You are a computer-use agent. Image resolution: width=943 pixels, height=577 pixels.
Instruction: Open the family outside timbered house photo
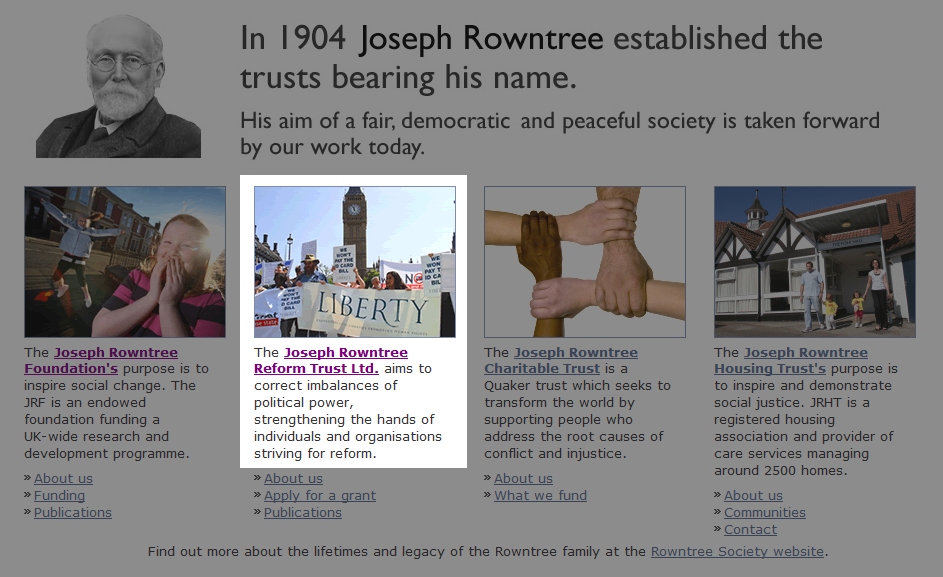click(815, 262)
